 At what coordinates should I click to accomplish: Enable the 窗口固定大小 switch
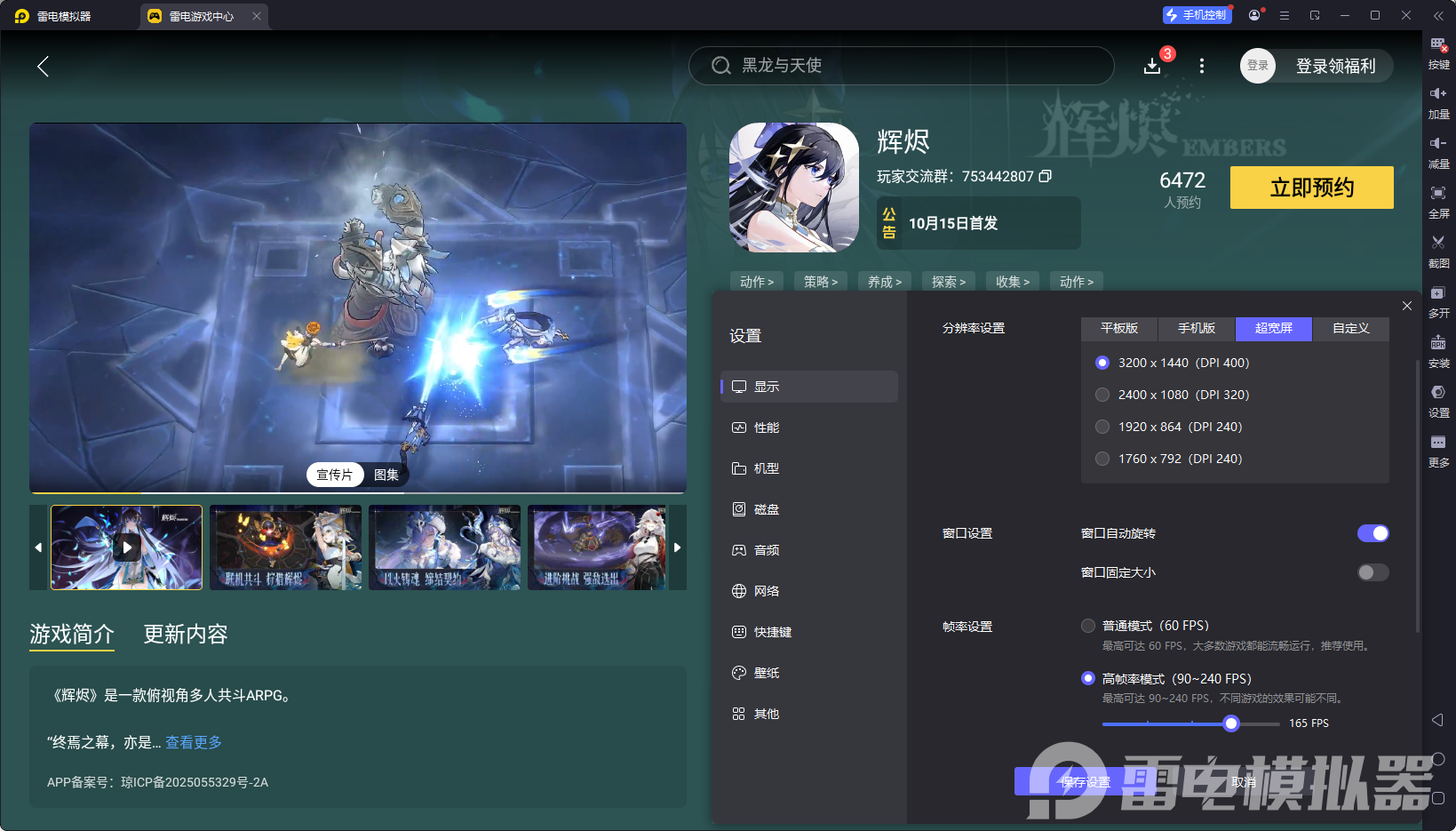1372,572
